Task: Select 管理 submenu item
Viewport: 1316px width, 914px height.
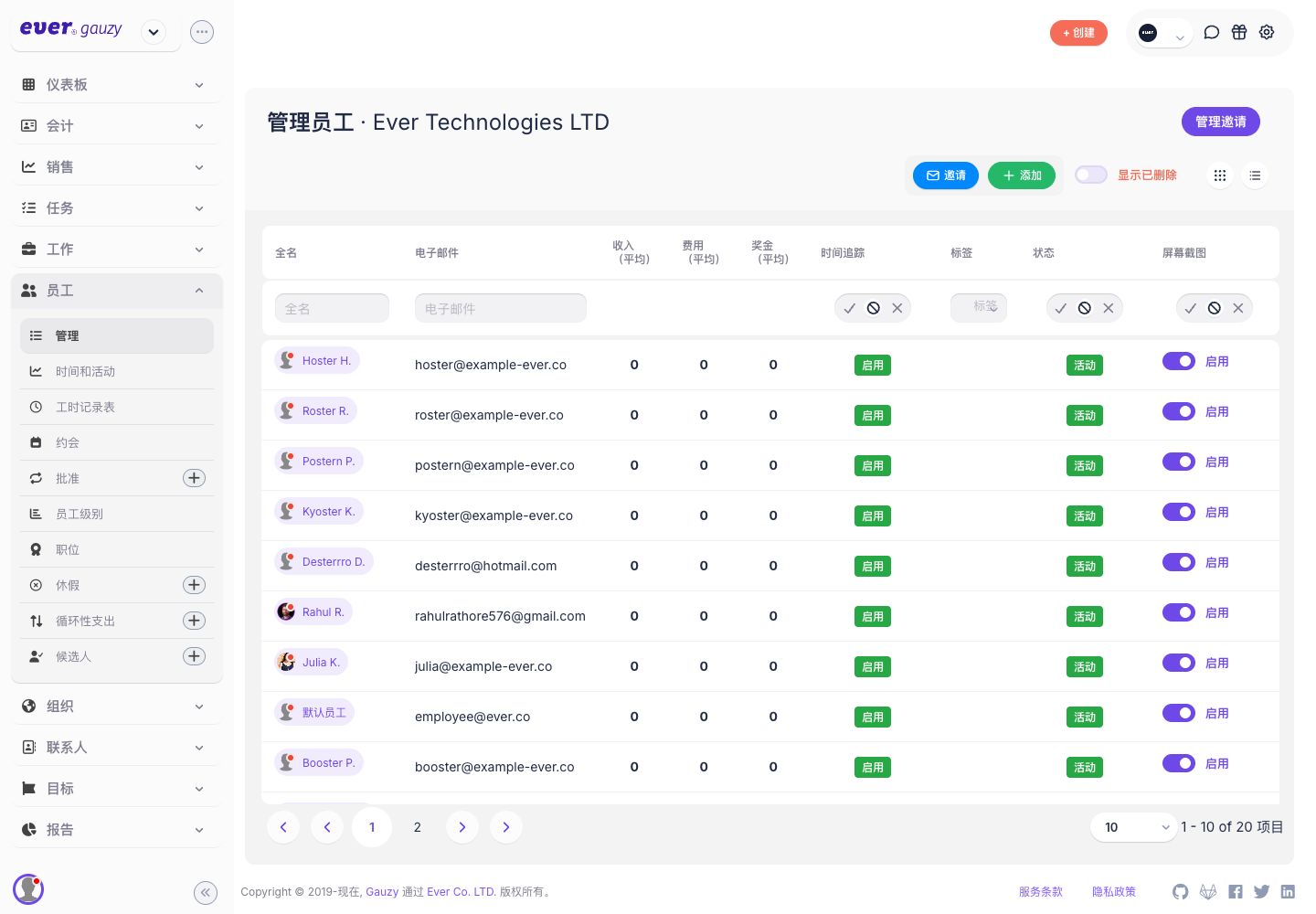Action: [x=117, y=336]
